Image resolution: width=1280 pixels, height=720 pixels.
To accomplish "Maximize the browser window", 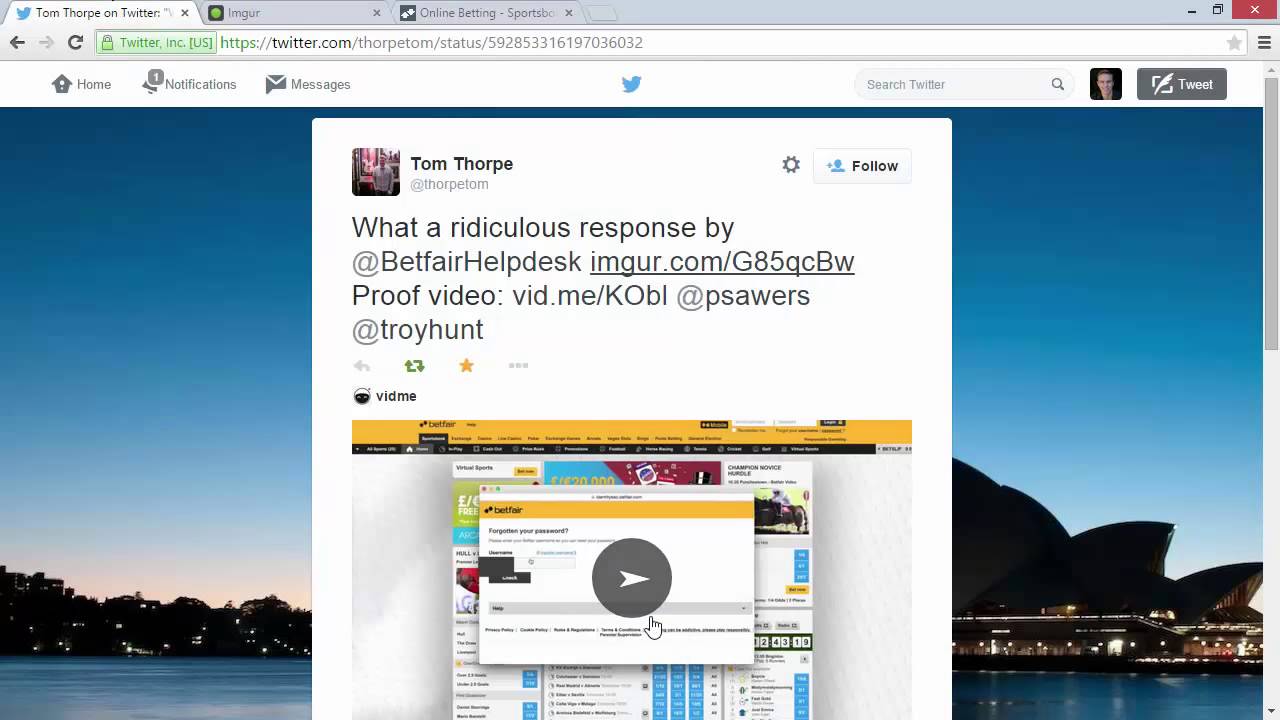I will click(x=1218, y=10).
